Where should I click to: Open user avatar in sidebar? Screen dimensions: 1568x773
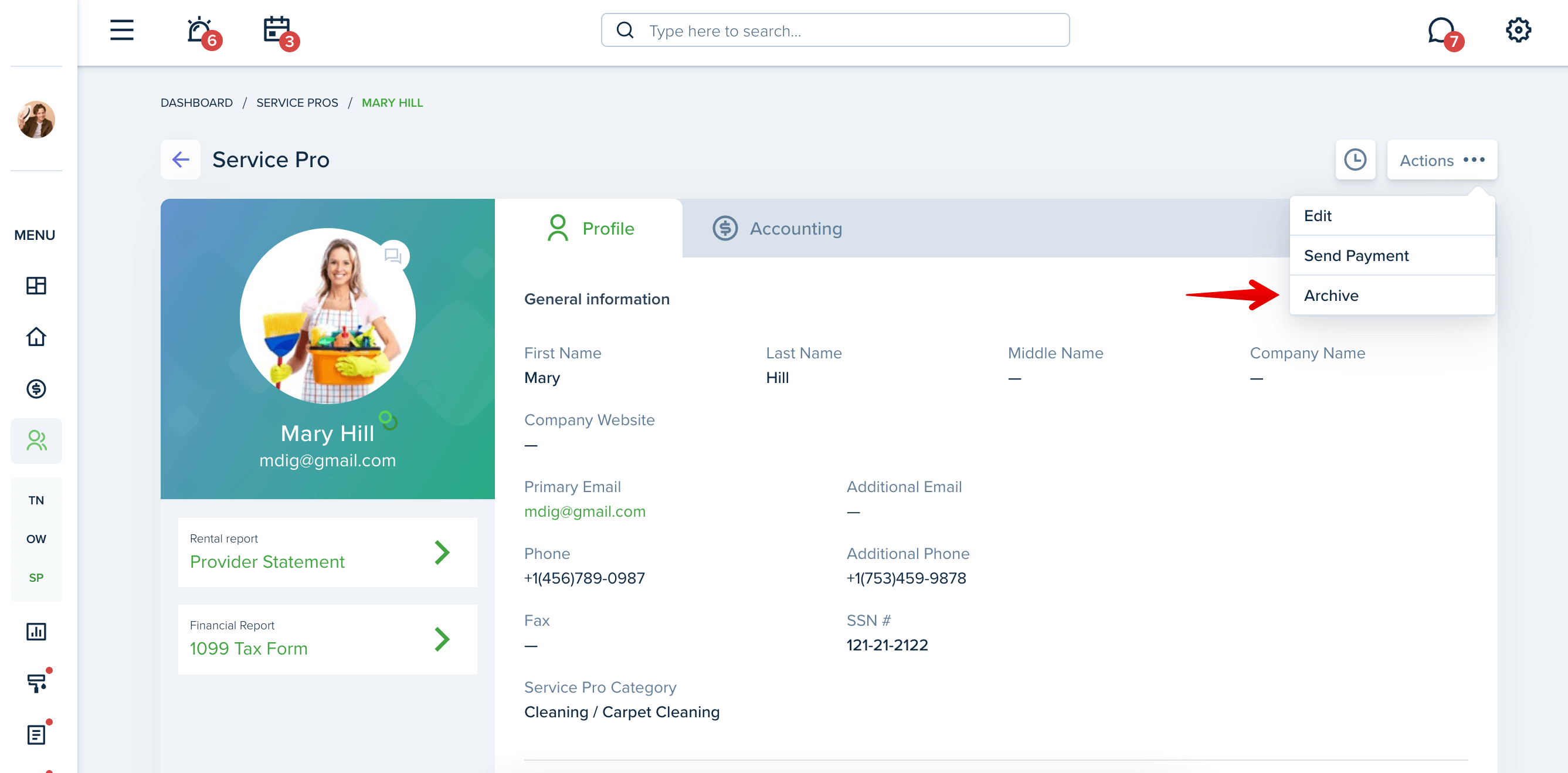pyautogui.click(x=36, y=119)
